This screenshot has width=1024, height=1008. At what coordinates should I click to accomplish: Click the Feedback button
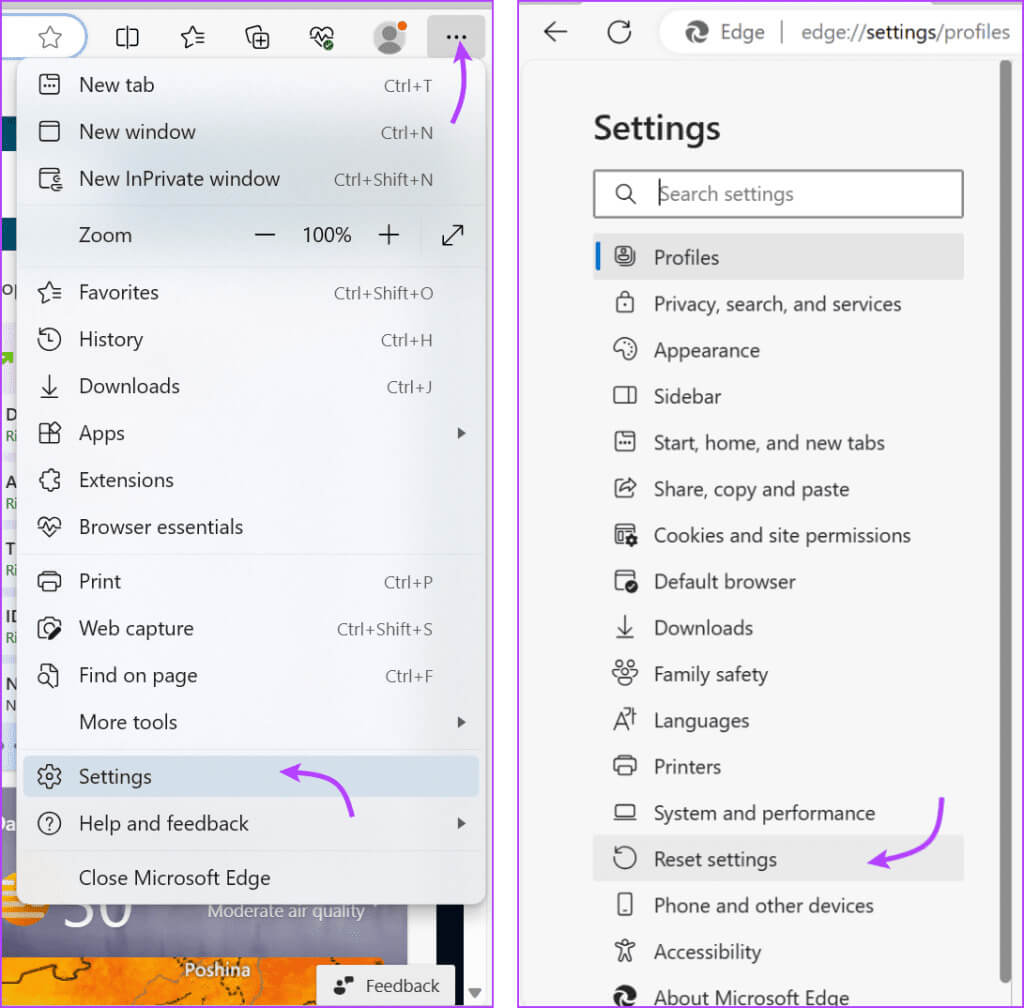(x=387, y=986)
